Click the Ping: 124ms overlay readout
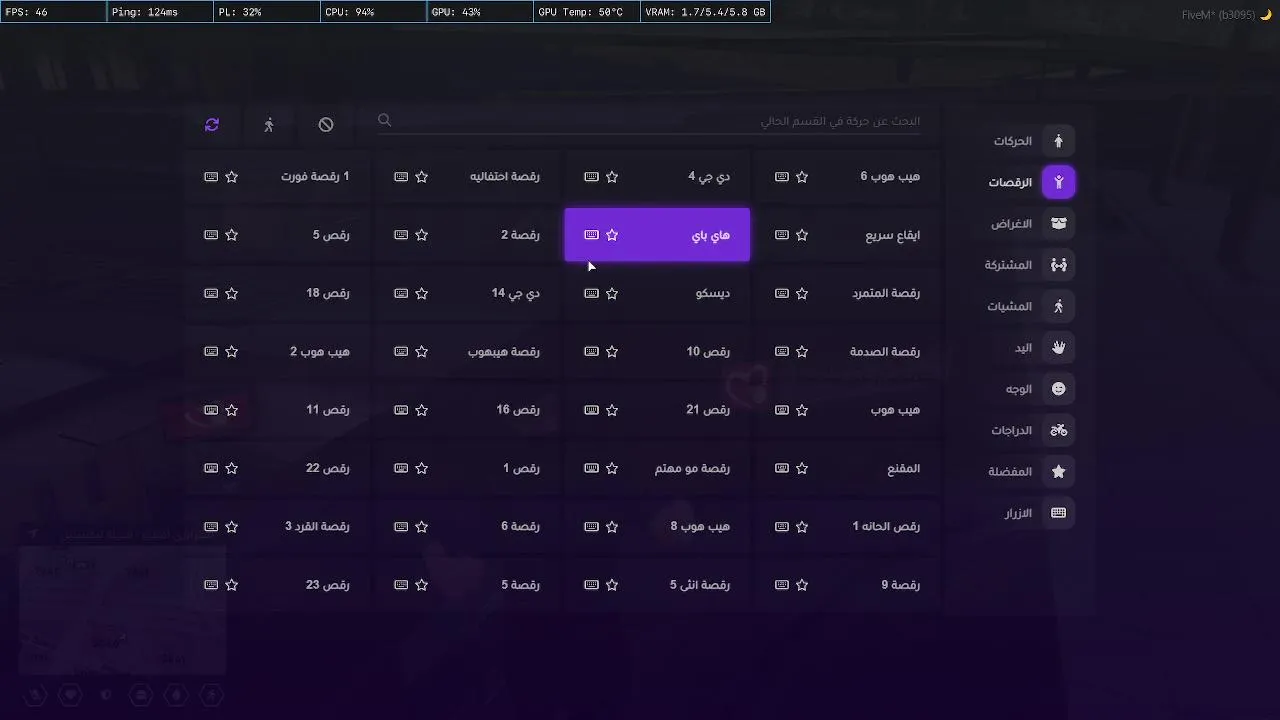Image resolution: width=1280 pixels, height=720 pixels. point(160,12)
